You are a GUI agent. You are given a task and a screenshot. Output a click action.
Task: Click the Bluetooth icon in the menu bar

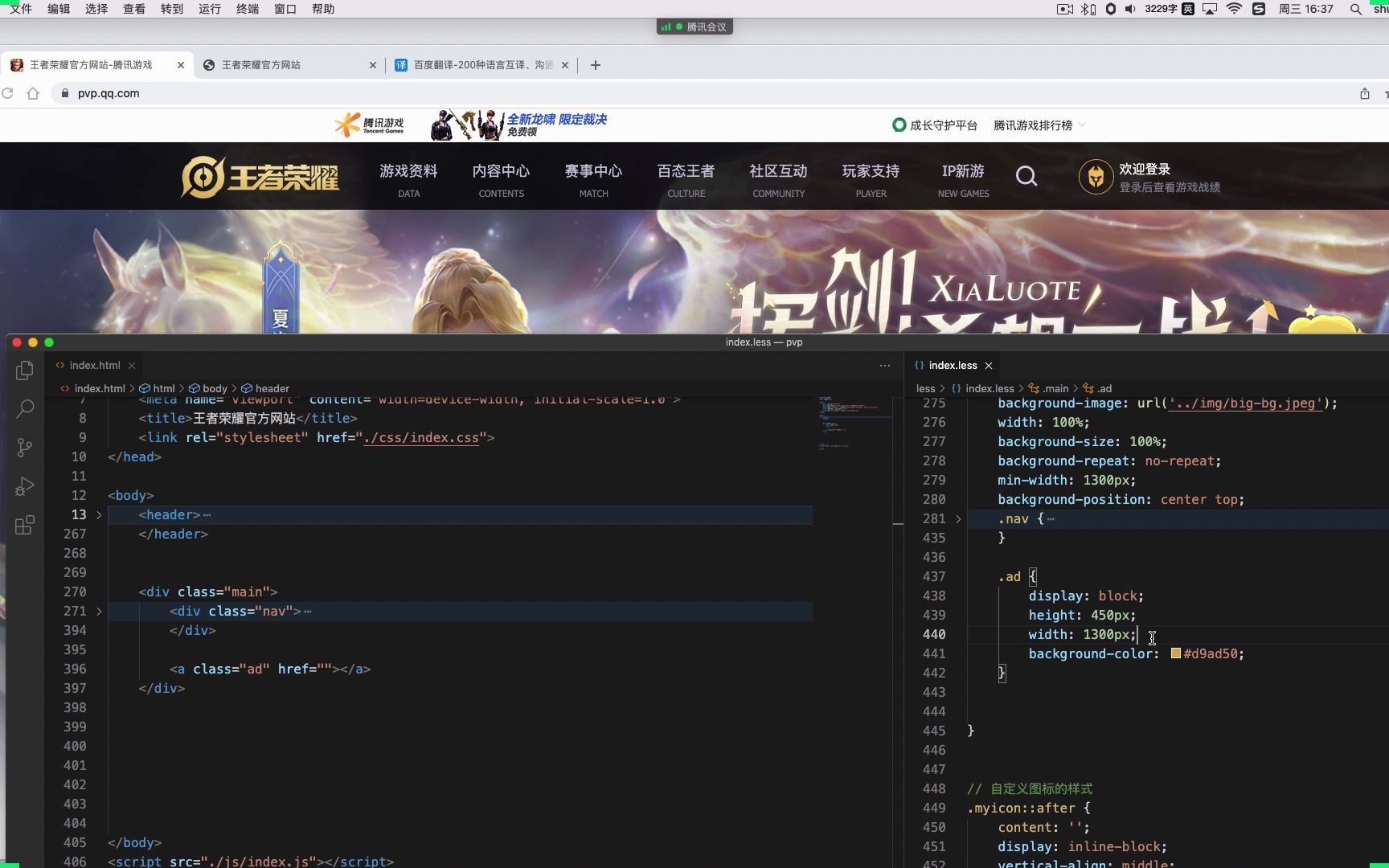pyautogui.click(x=1088, y=9)
